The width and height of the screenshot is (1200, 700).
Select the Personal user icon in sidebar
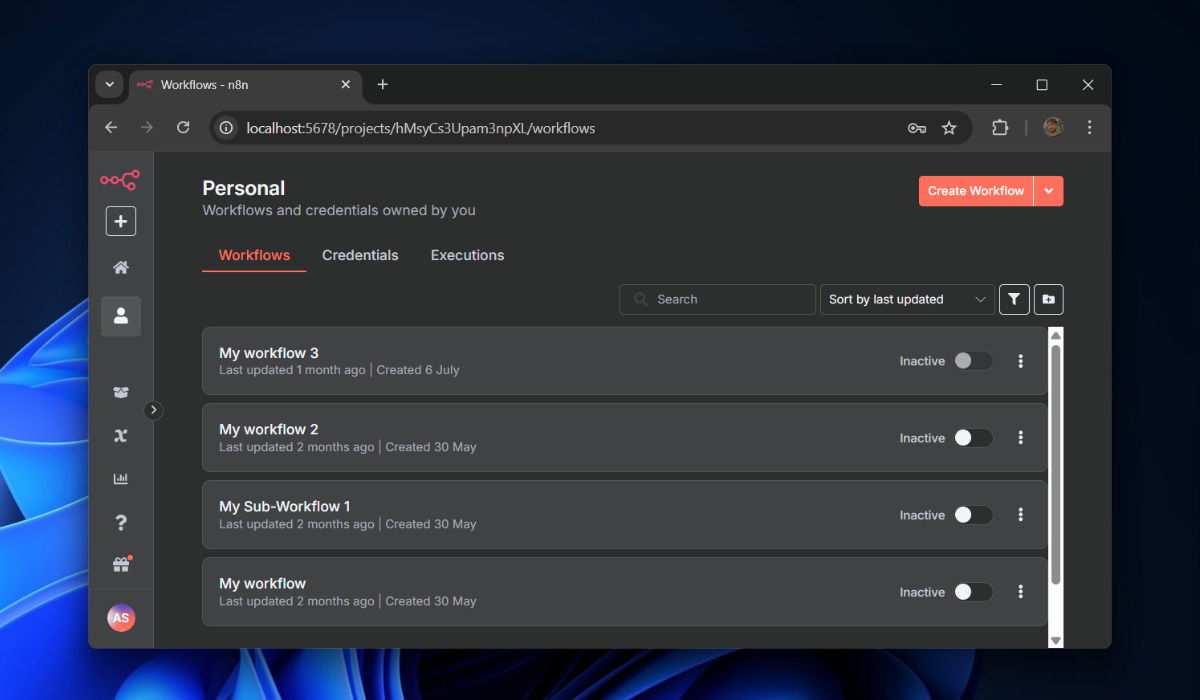[x=121, y=316]
